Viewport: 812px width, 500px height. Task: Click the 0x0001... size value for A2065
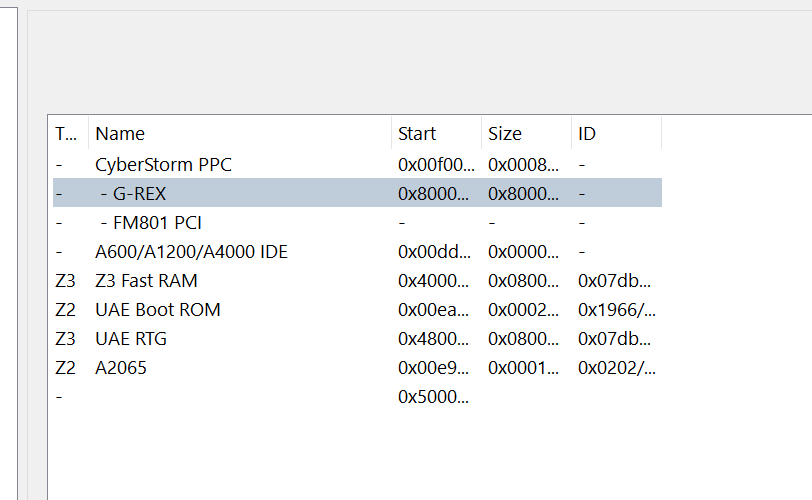pyautogui.click(x=523, y=368)
